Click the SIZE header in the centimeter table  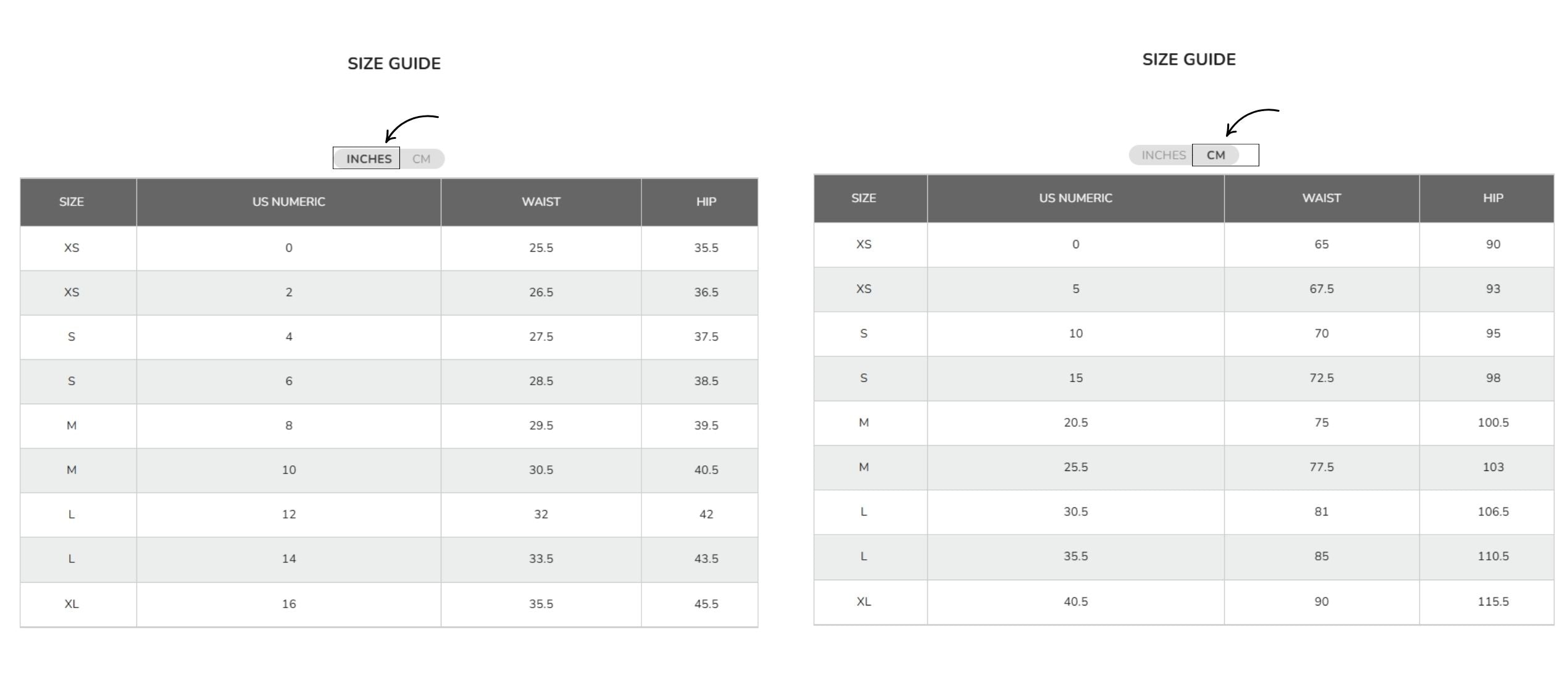tap(863, 198)
